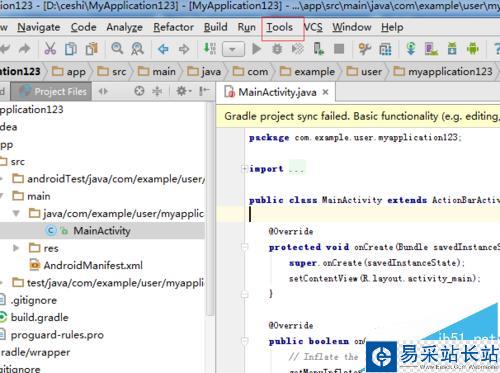Click the Hide project panel icon
500x373 pixels.
204,91
